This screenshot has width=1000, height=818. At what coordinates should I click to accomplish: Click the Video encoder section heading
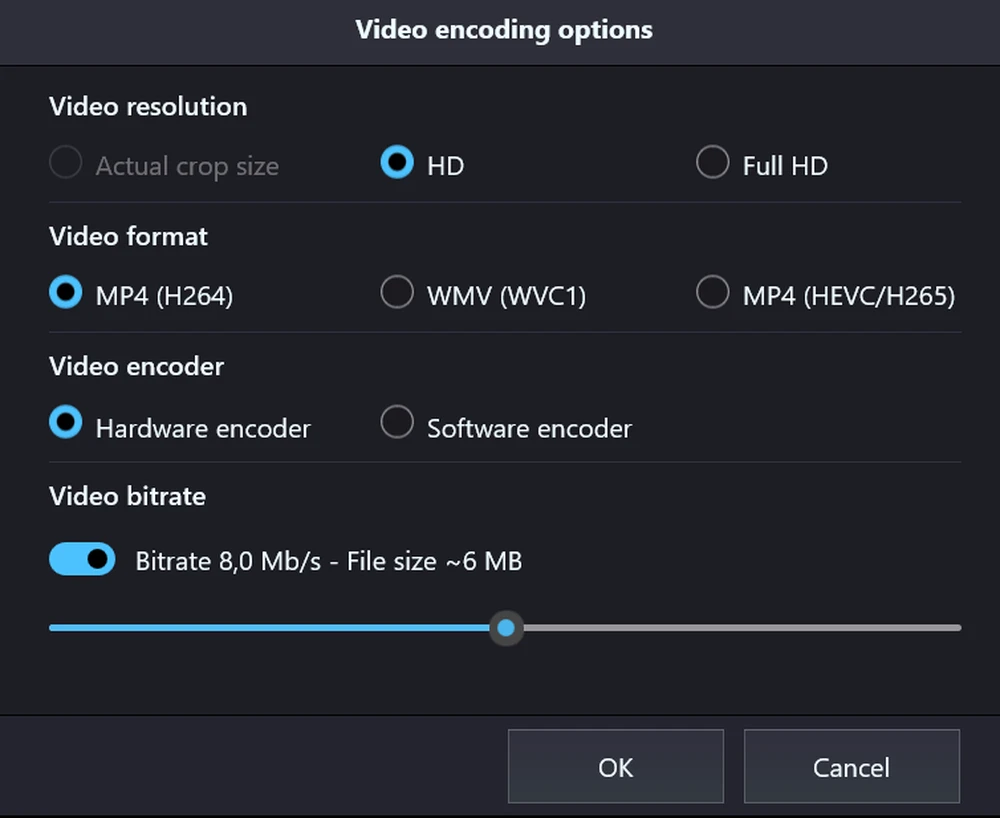pyautogui.click(x=136, y=367)
